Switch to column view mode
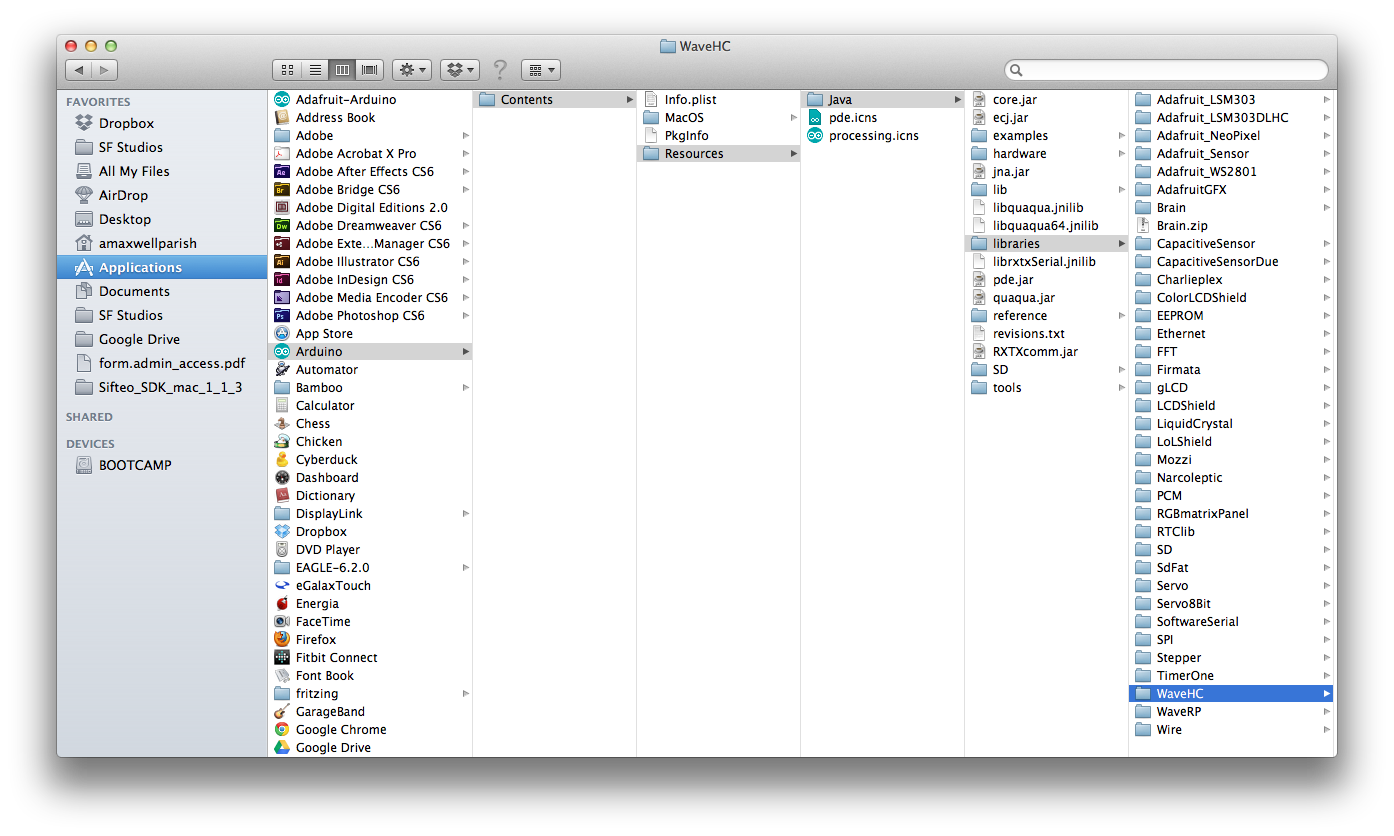1394x836 pixels. click(x=342, y=70)
